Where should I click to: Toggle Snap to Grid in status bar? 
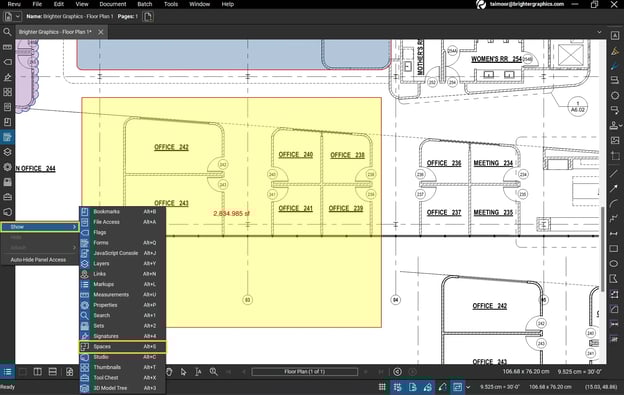click(397, 387)
